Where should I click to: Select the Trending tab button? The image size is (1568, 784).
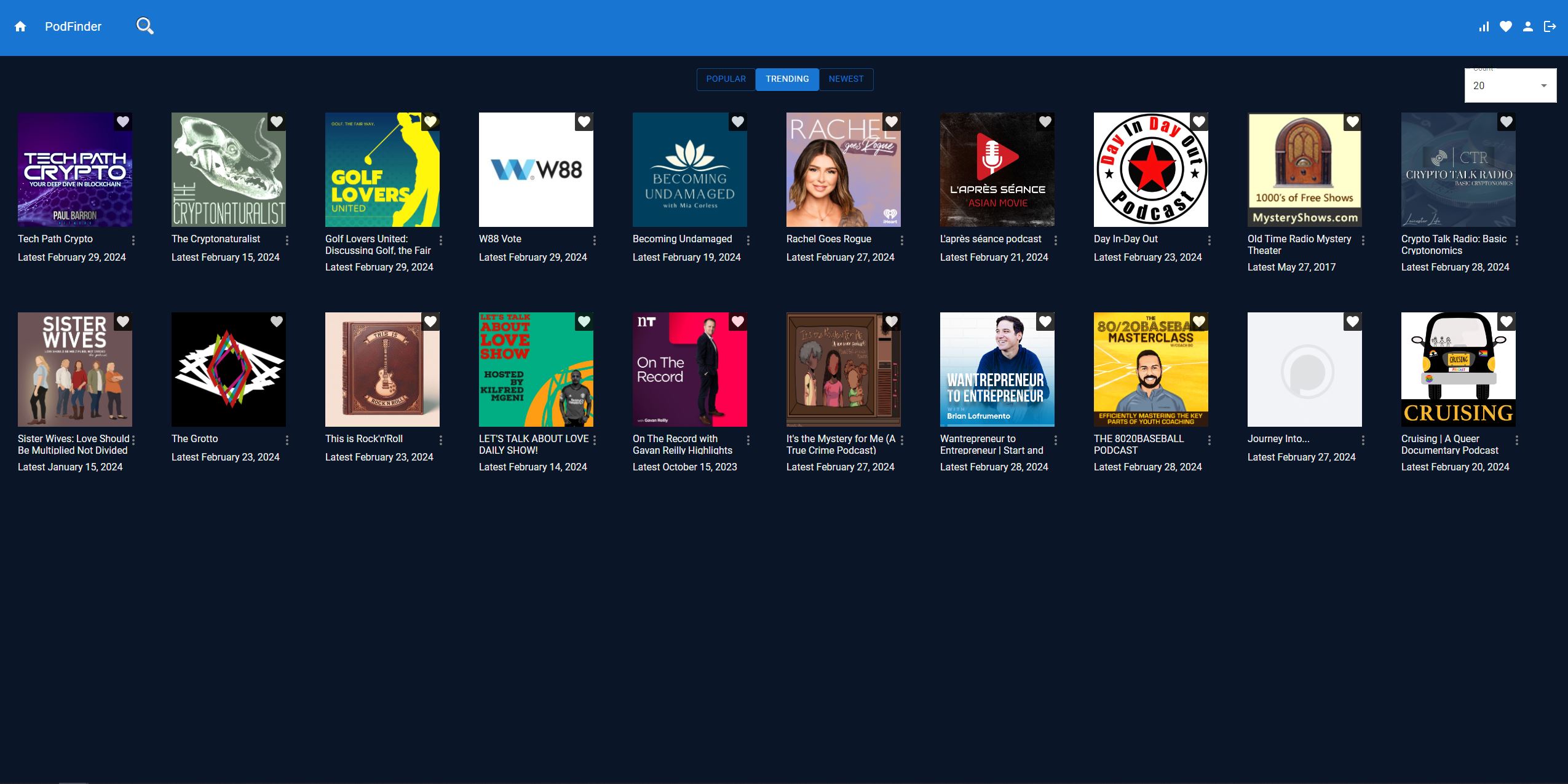787,79
